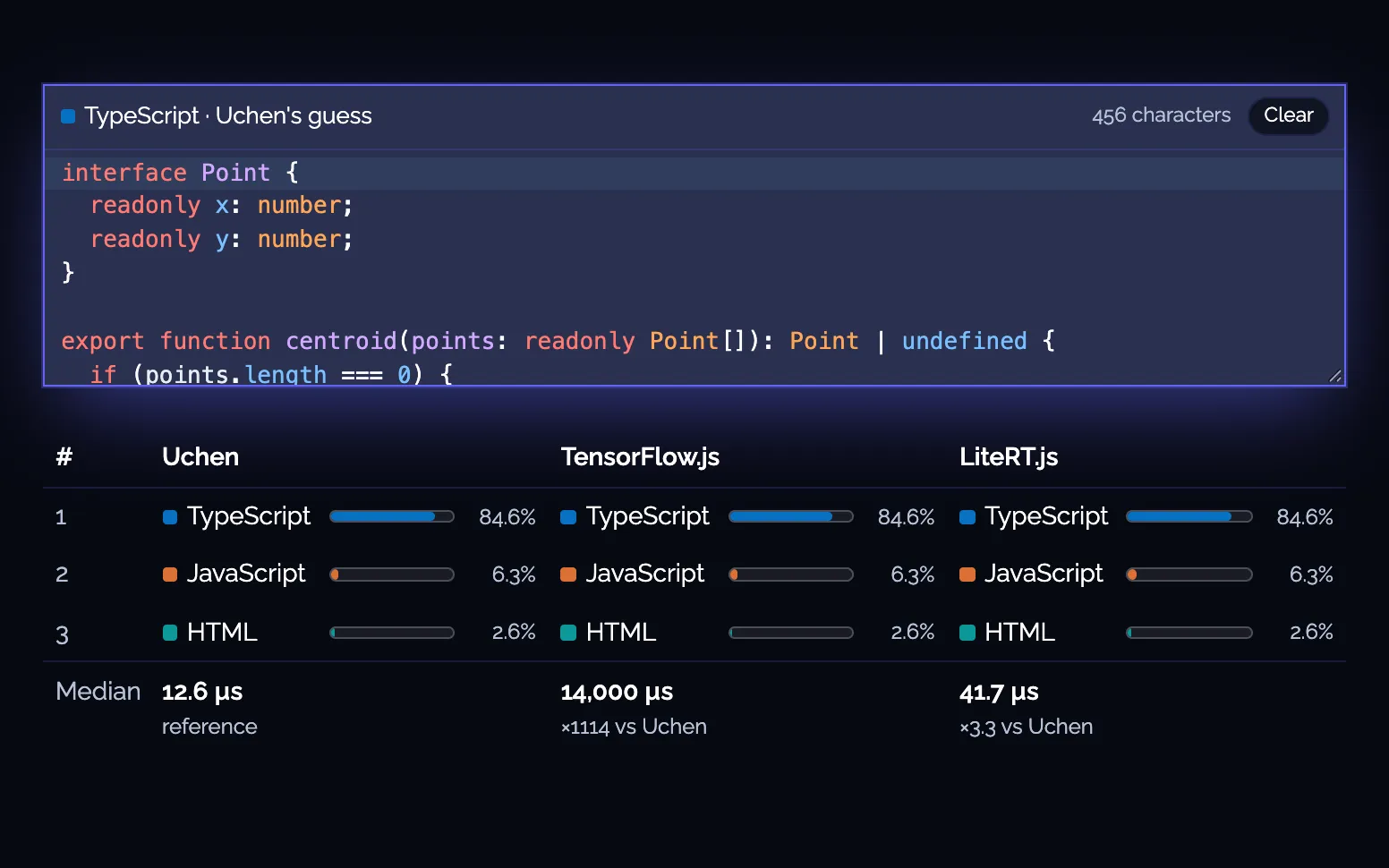Screen dimensions: 1389x868
Task: Click the Uchen column header
Action: [200, 457]
